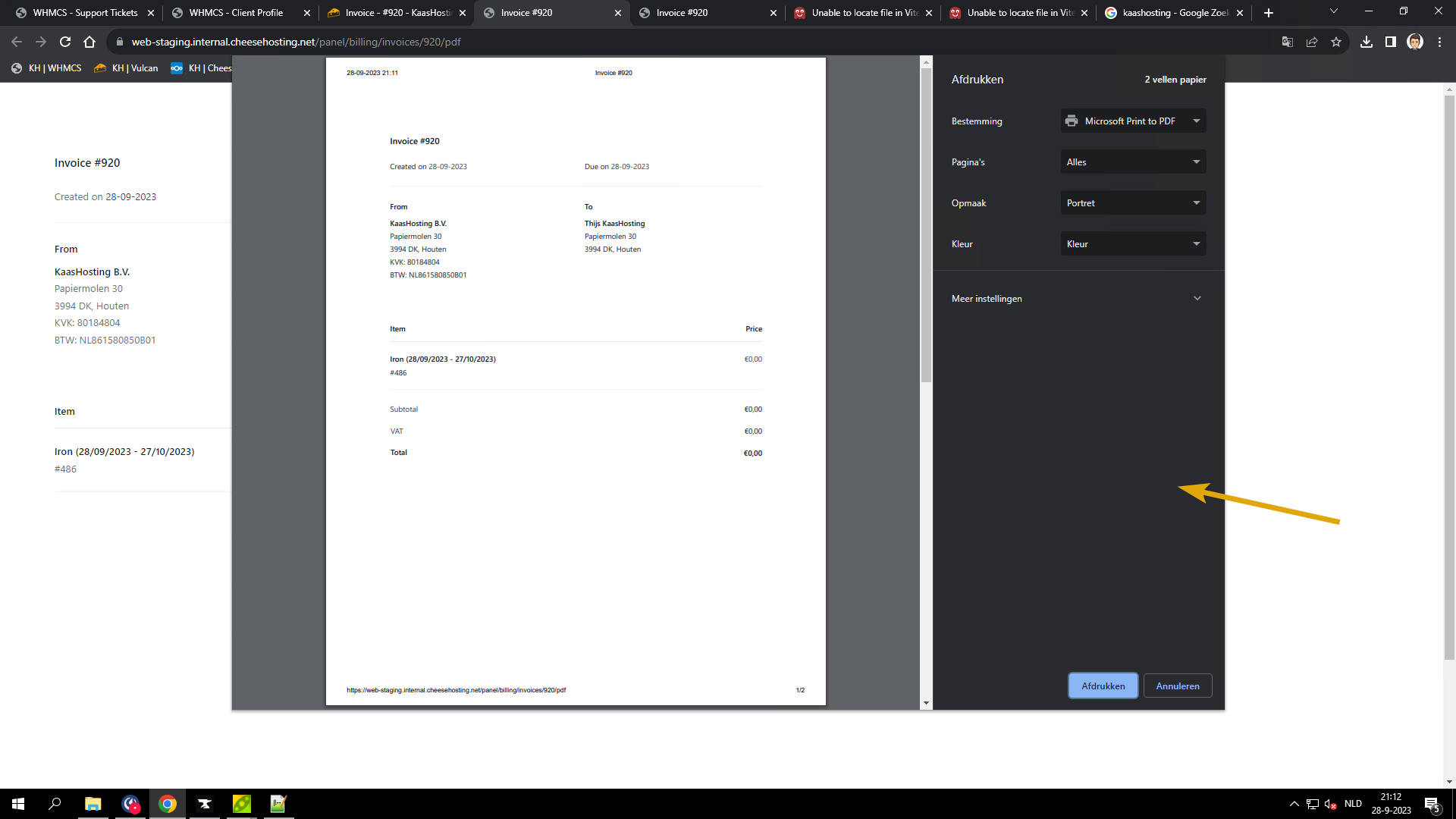
Task: Toggle the side panel icon
Action: pos(1391,42)
